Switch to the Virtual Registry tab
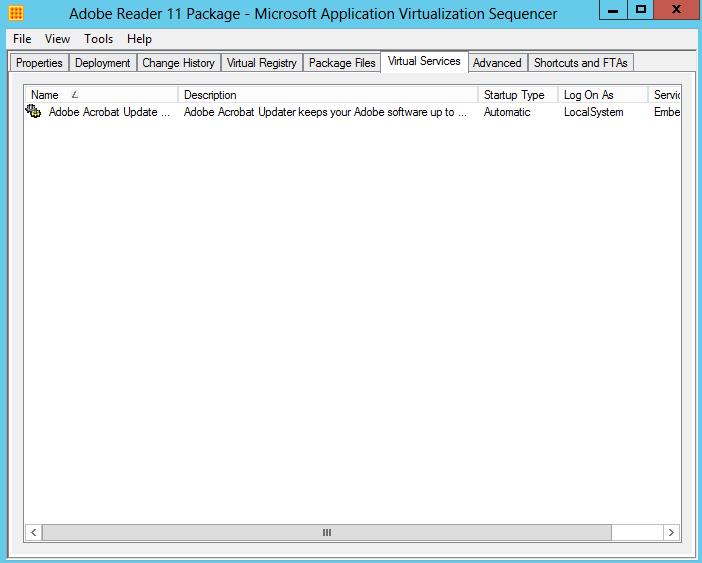This screenshot has width=702, height=563. (x=262, y=63)
